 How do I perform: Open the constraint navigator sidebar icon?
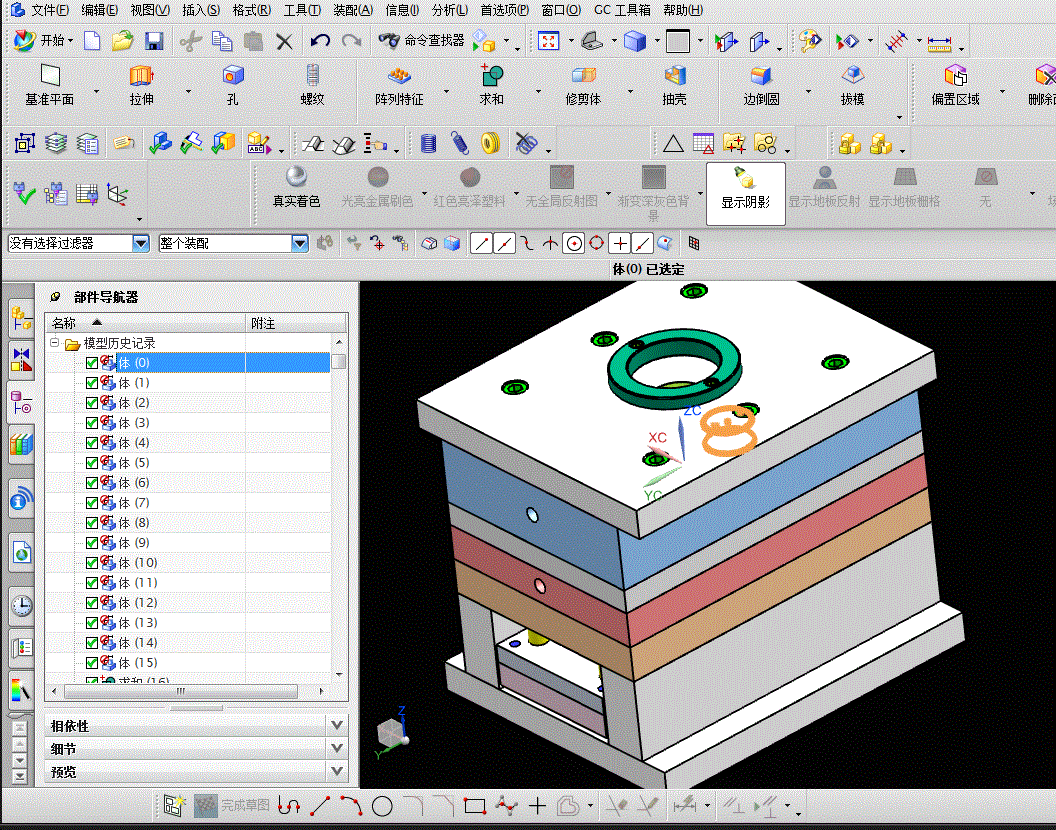22,360
